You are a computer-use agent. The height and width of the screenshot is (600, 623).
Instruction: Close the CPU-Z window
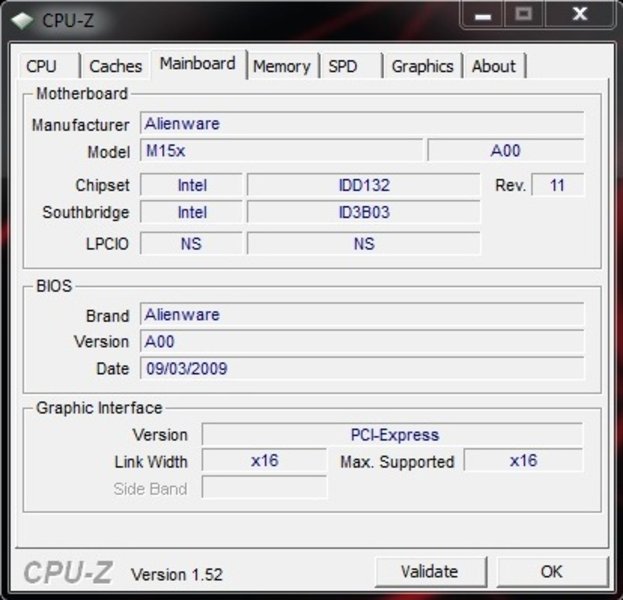click(x=580, y=15)
